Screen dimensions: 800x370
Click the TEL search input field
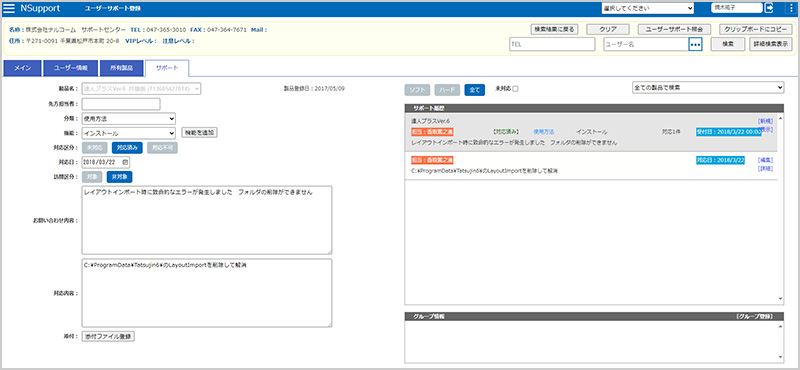[552, 44]
